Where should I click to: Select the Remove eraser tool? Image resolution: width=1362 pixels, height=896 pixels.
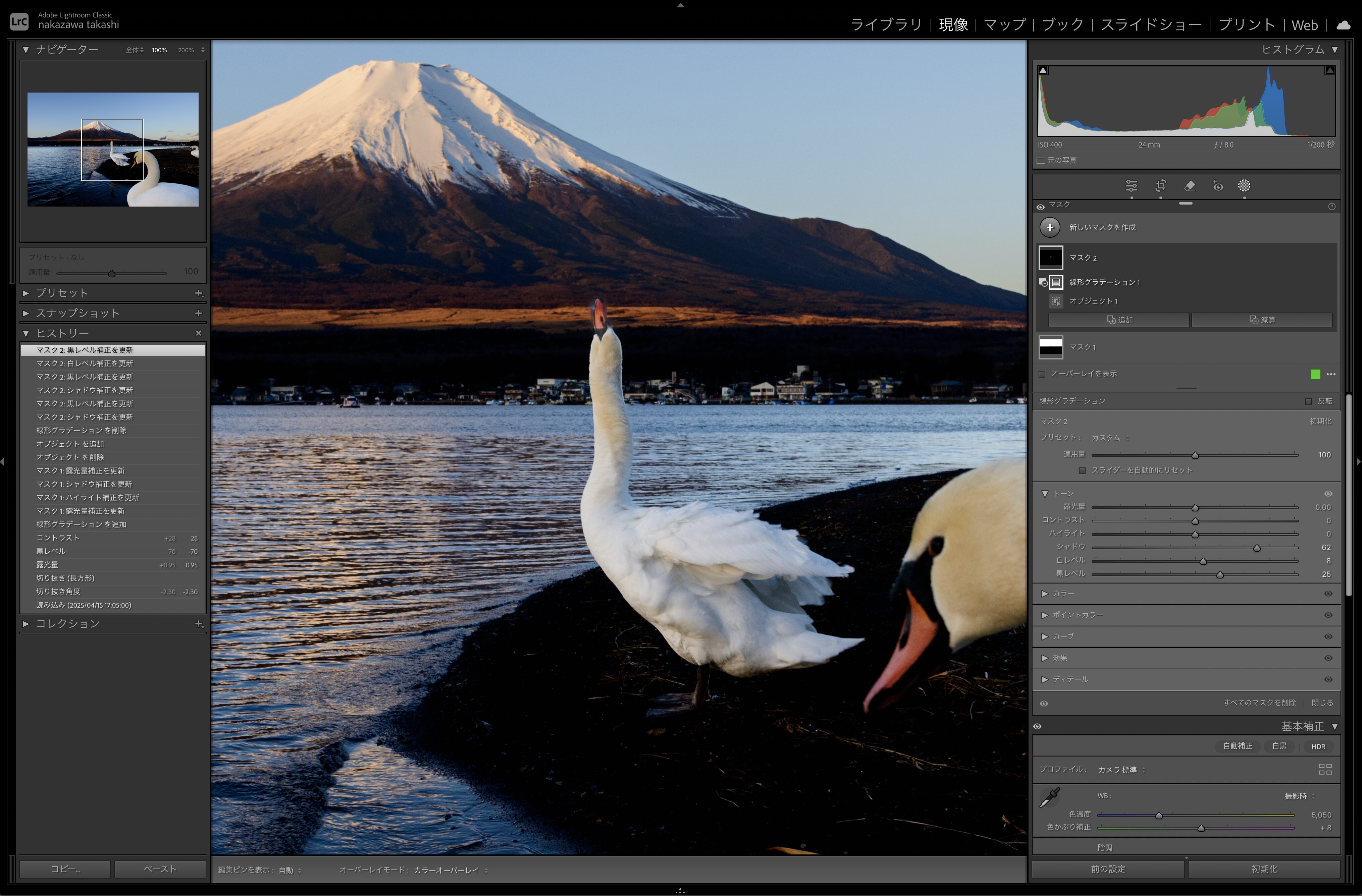click(x=1189, y=186)
